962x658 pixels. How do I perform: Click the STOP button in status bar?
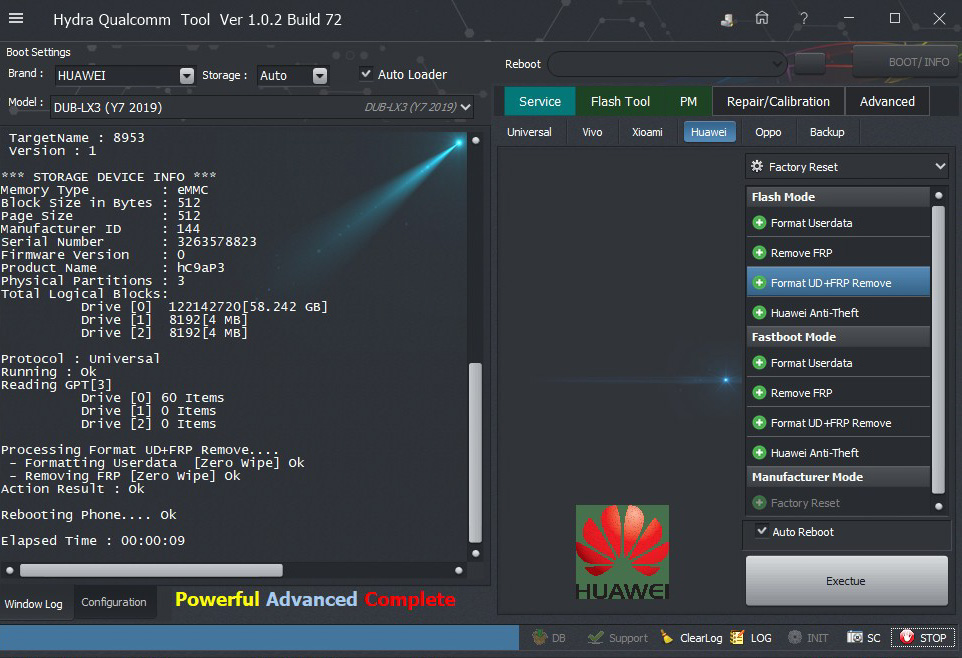click(x=923, y=638)
